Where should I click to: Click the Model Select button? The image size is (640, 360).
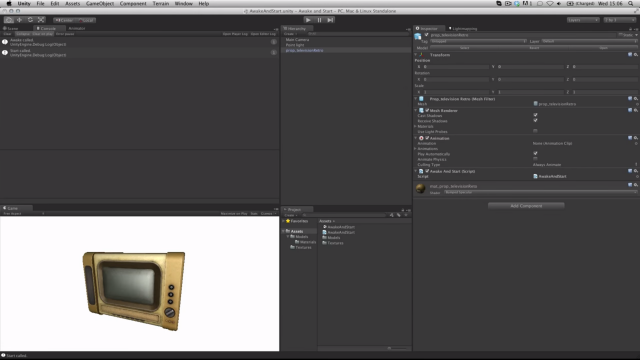464,48
